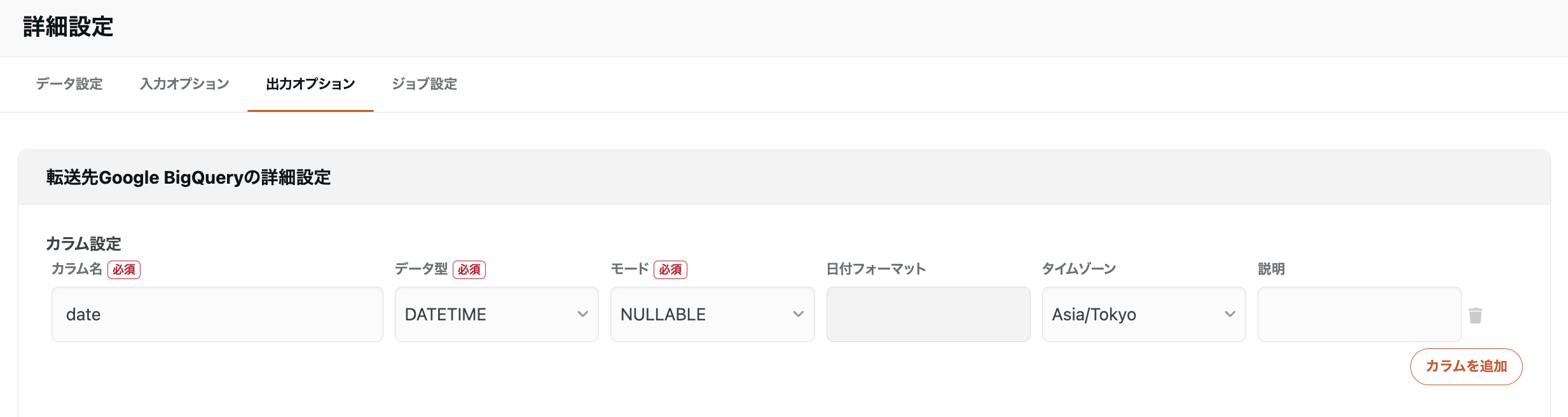Select the カラム名 field containing date
1568x417 pixels.
click(216, 314)
